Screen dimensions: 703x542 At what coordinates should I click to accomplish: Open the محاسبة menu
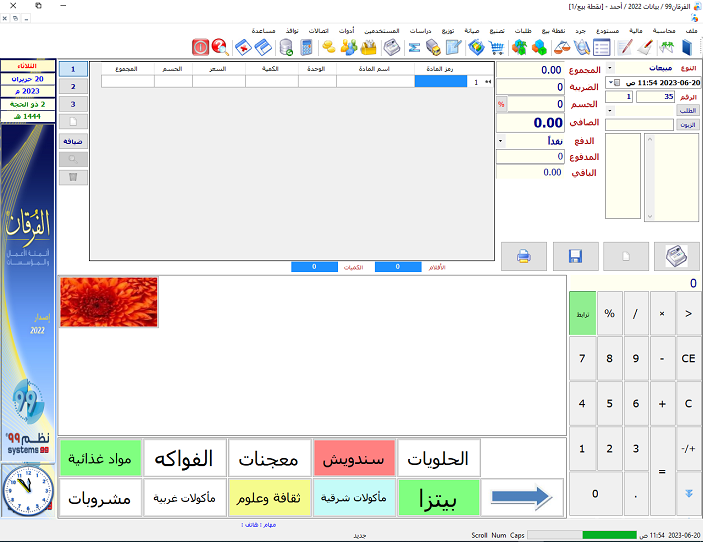point(665,31)
